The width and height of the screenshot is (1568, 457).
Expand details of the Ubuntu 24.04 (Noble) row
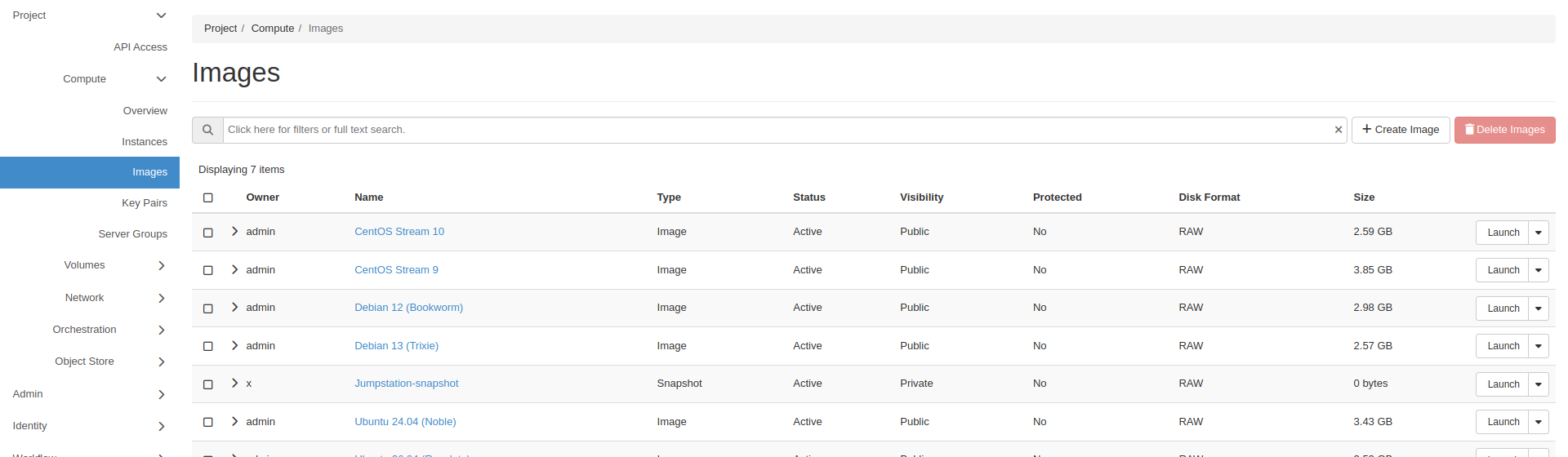coord(234,421)
